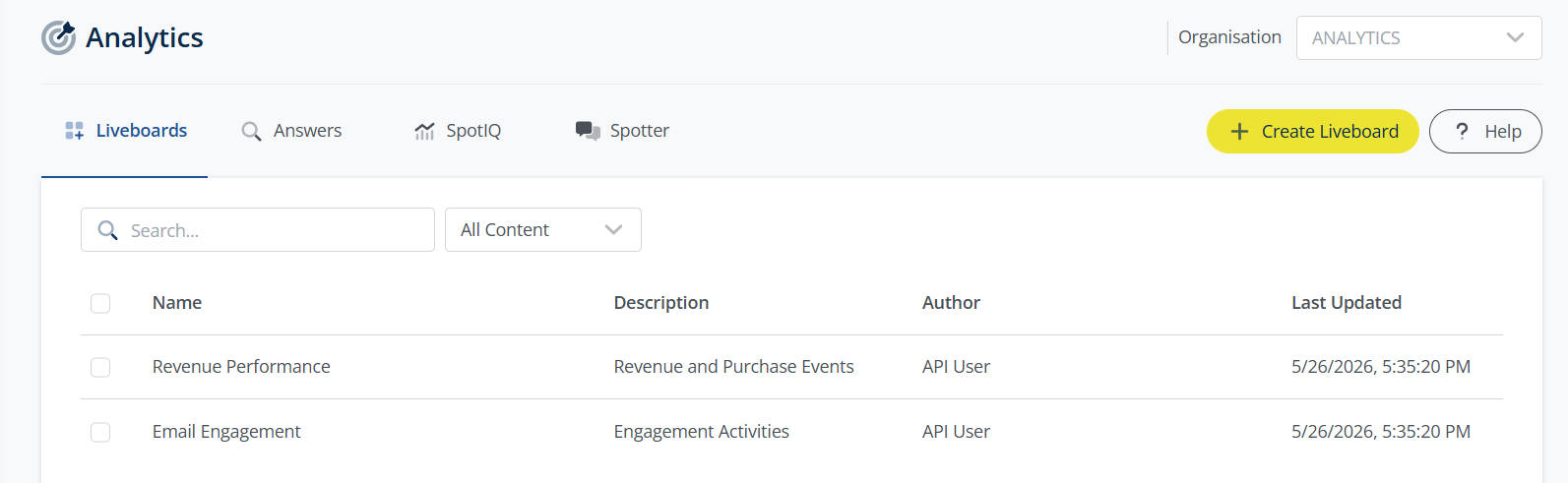Image resolution: width=1568 pixels, height=483 pixels.
Task: Click the Organisation dropdown chevron arrow
Action: [1515, 37]
